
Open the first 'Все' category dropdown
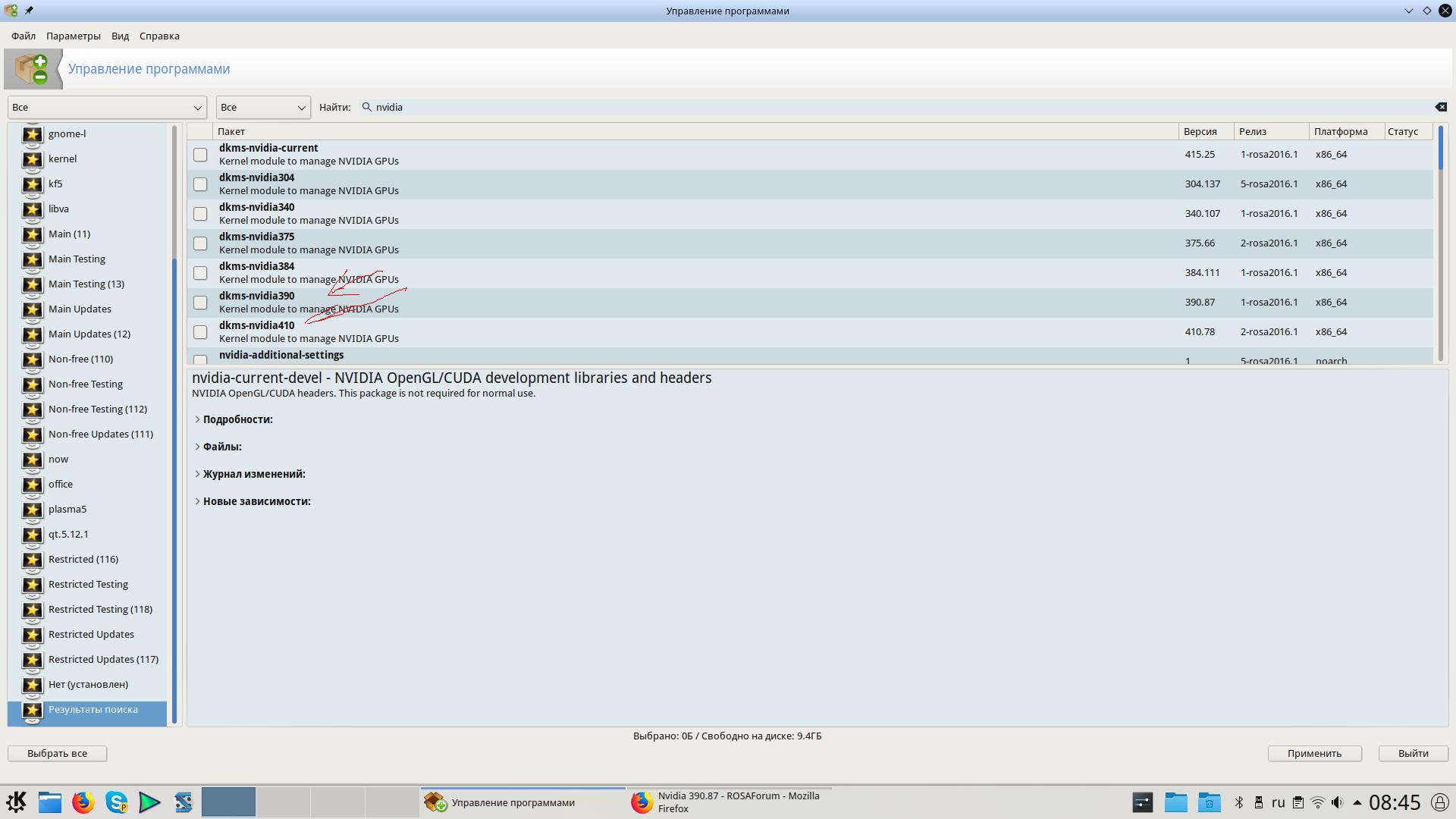point(107,107)
